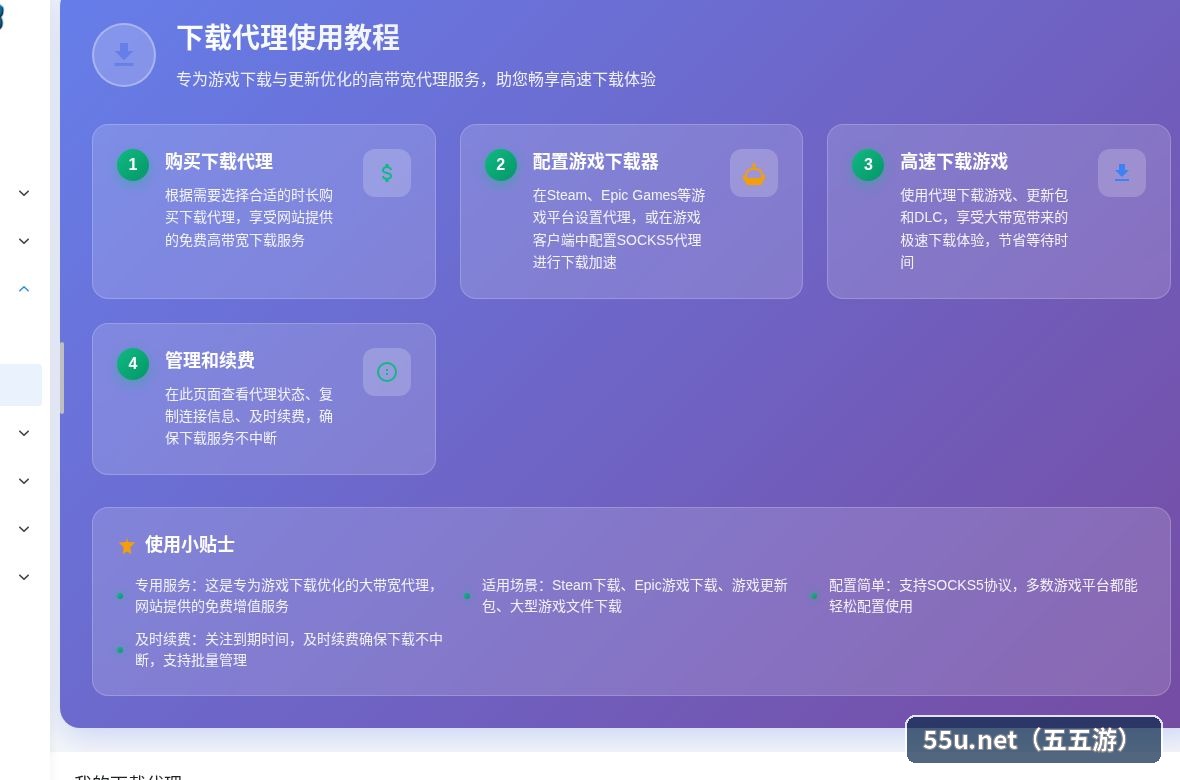Click the orange star icon beside 使用小贴士

(127, 546)
